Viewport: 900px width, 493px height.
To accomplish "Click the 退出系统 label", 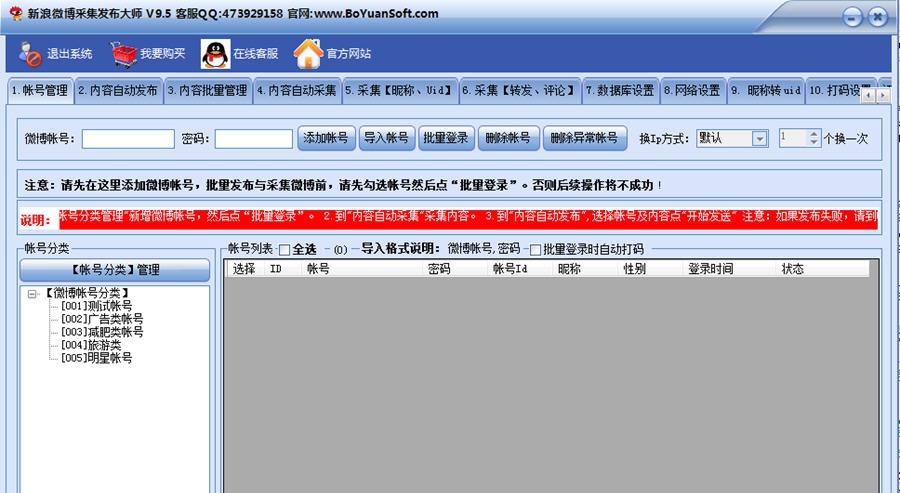I will tap(69, 54).
